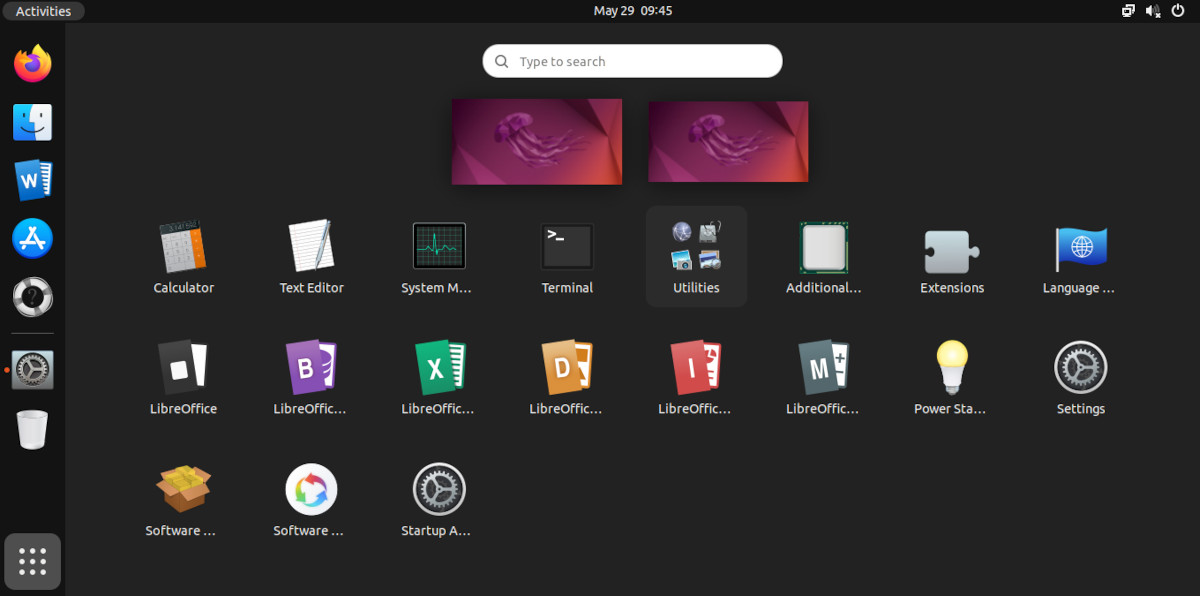Launch the Settings app

click(x=1080, y=366)
